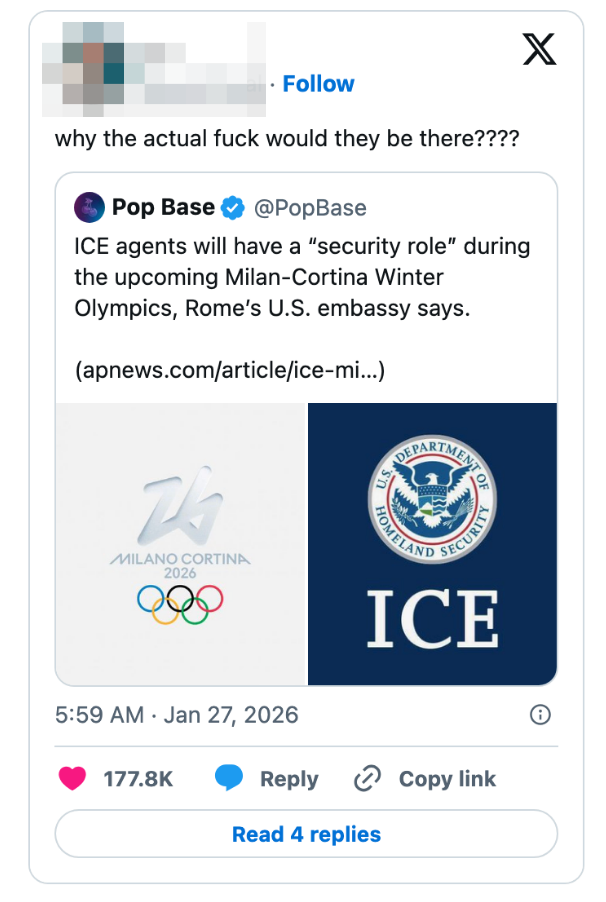This screenshot has width=606, height=902.
Task: Open the info icon next to the timestamp
Action: 539,715
